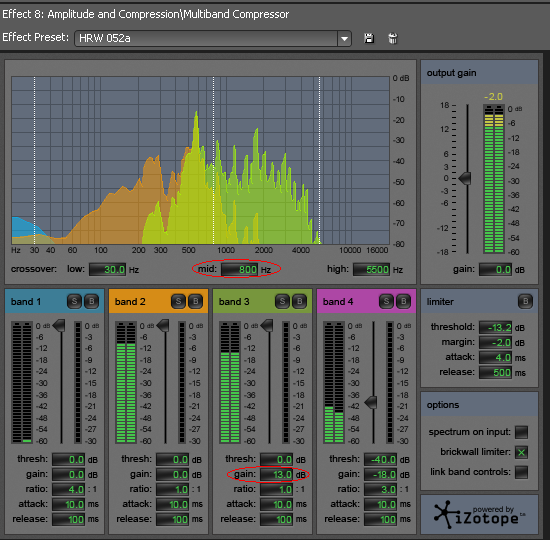This screenshot has width=550, height=540.
Task: Open the Effect Preset dropdown arrow
Action: [344, 39]
